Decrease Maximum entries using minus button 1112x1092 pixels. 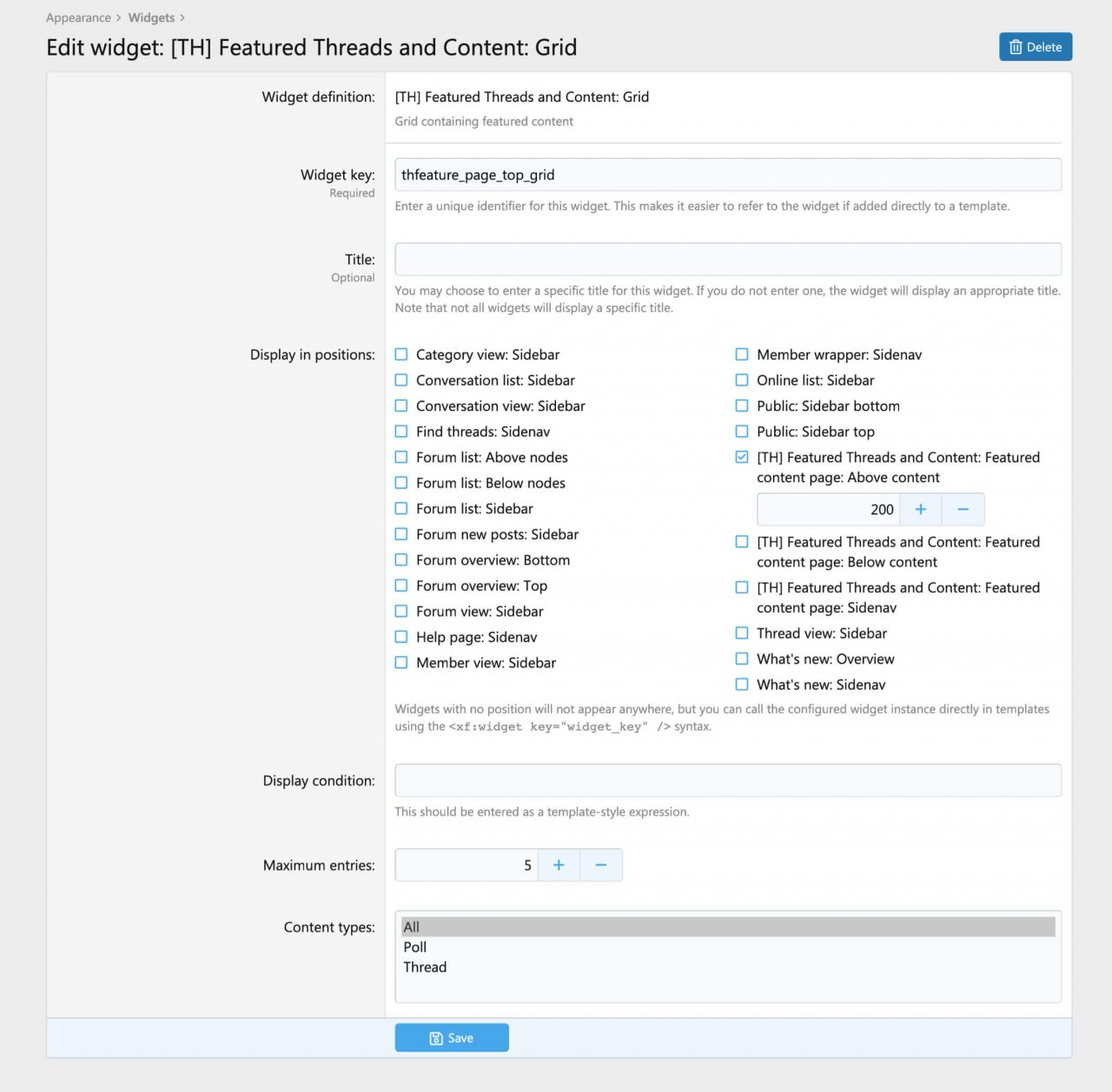click(600, 865)
